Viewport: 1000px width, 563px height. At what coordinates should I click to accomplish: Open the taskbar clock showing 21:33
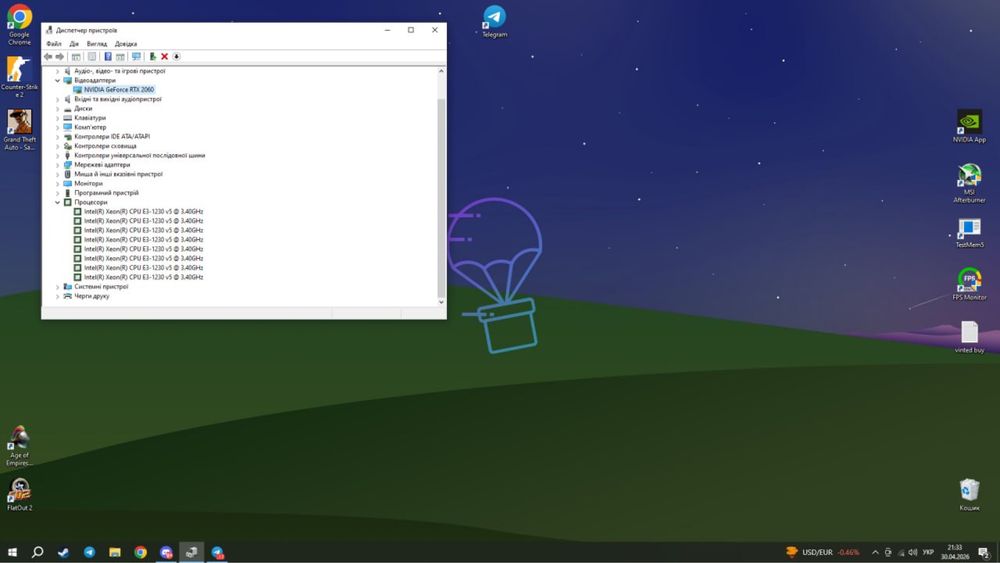pyautogui.click(x=955, y=552)
